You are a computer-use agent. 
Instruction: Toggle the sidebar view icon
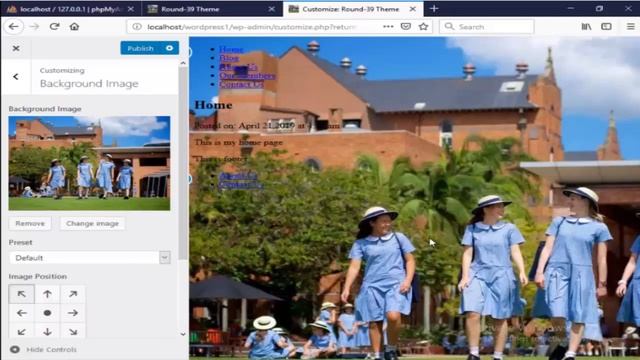click(607, 27)
